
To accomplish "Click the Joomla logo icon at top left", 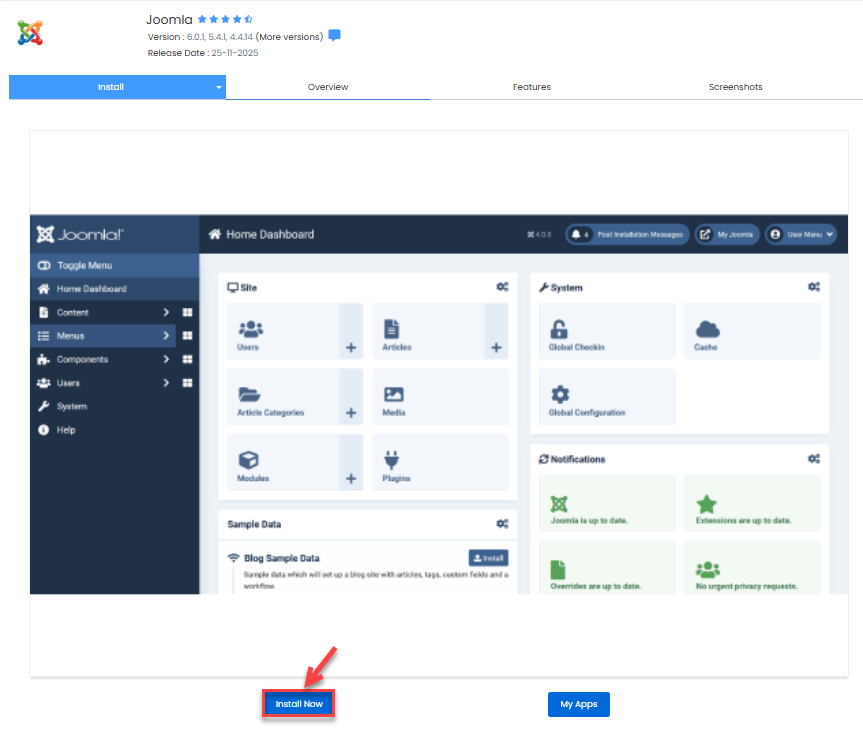I will [x=30, y=32].
